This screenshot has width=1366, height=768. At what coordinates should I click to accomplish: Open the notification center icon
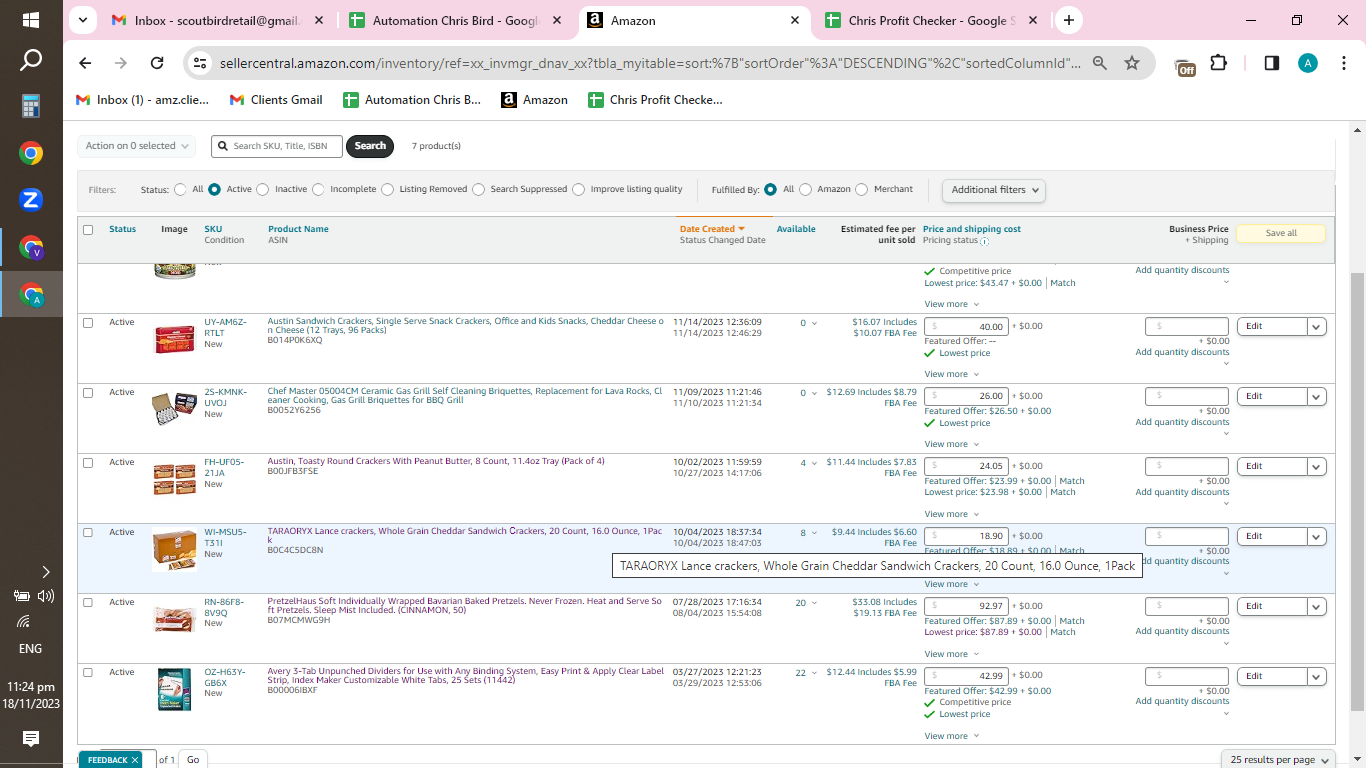tap(31, 739)
